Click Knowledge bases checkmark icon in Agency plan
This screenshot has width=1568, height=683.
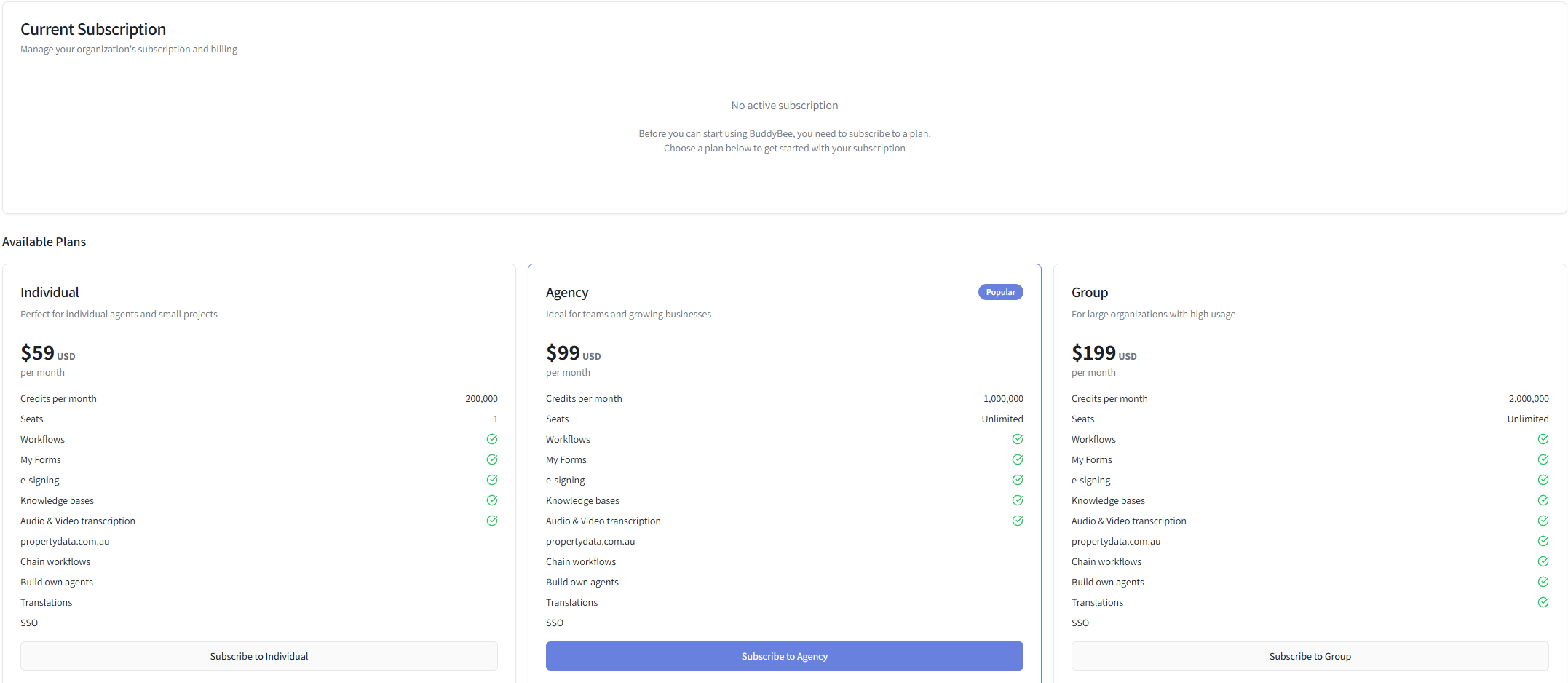[1018, 500]
